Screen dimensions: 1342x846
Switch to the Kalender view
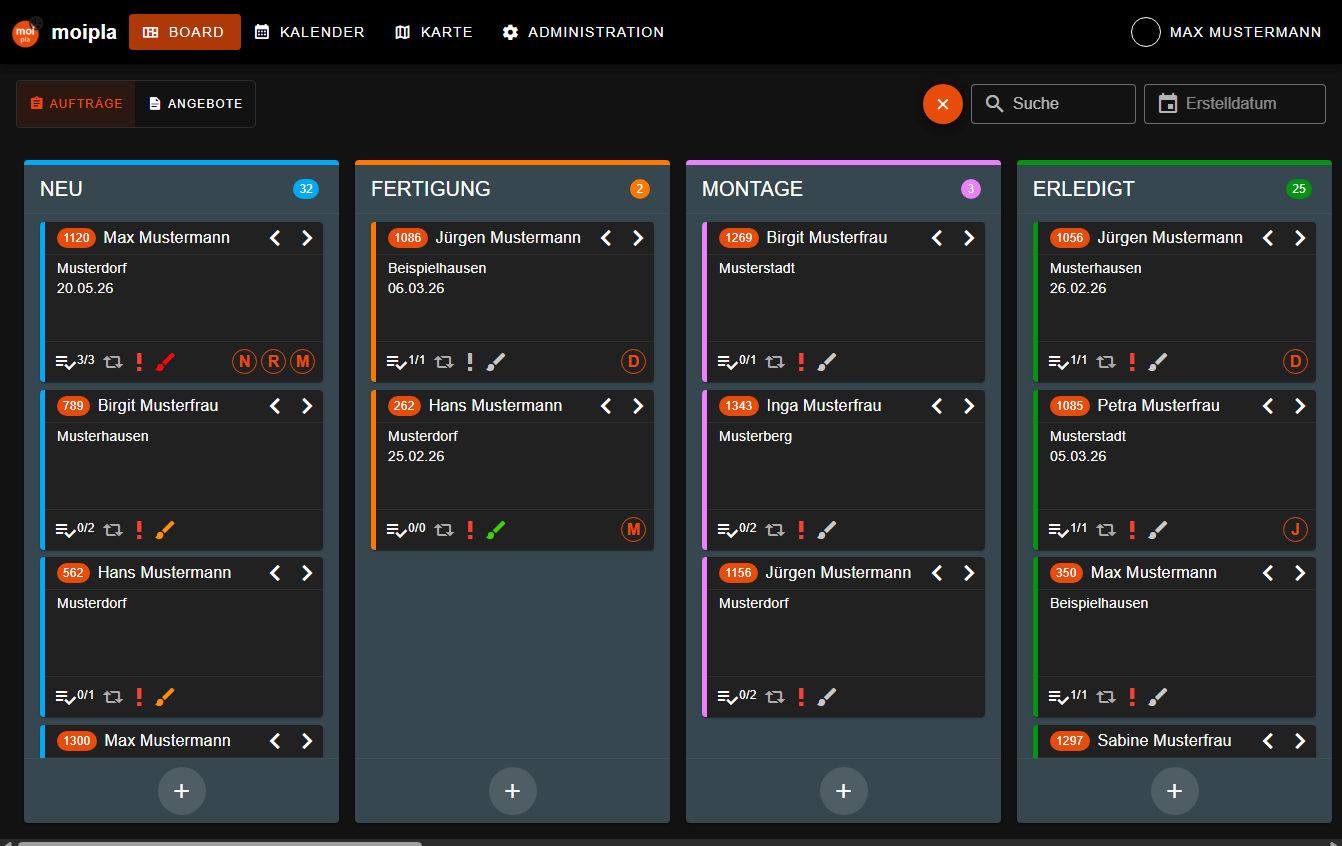(310, 32)
